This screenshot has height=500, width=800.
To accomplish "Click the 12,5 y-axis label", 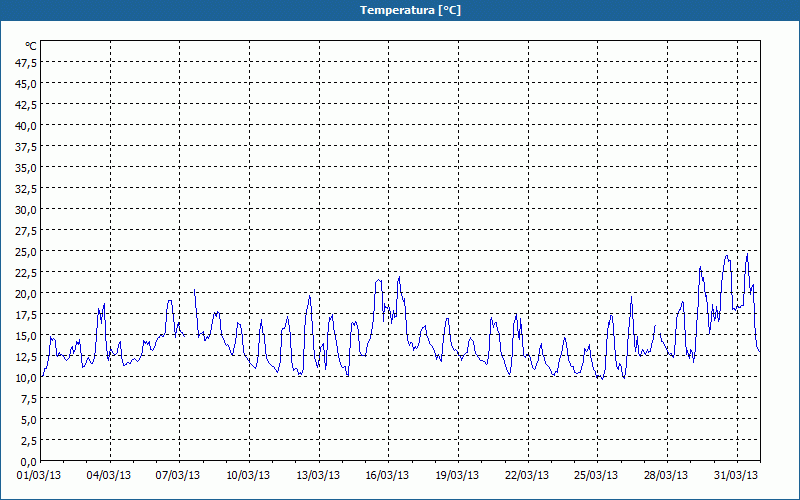I will (x=27, y=357).
